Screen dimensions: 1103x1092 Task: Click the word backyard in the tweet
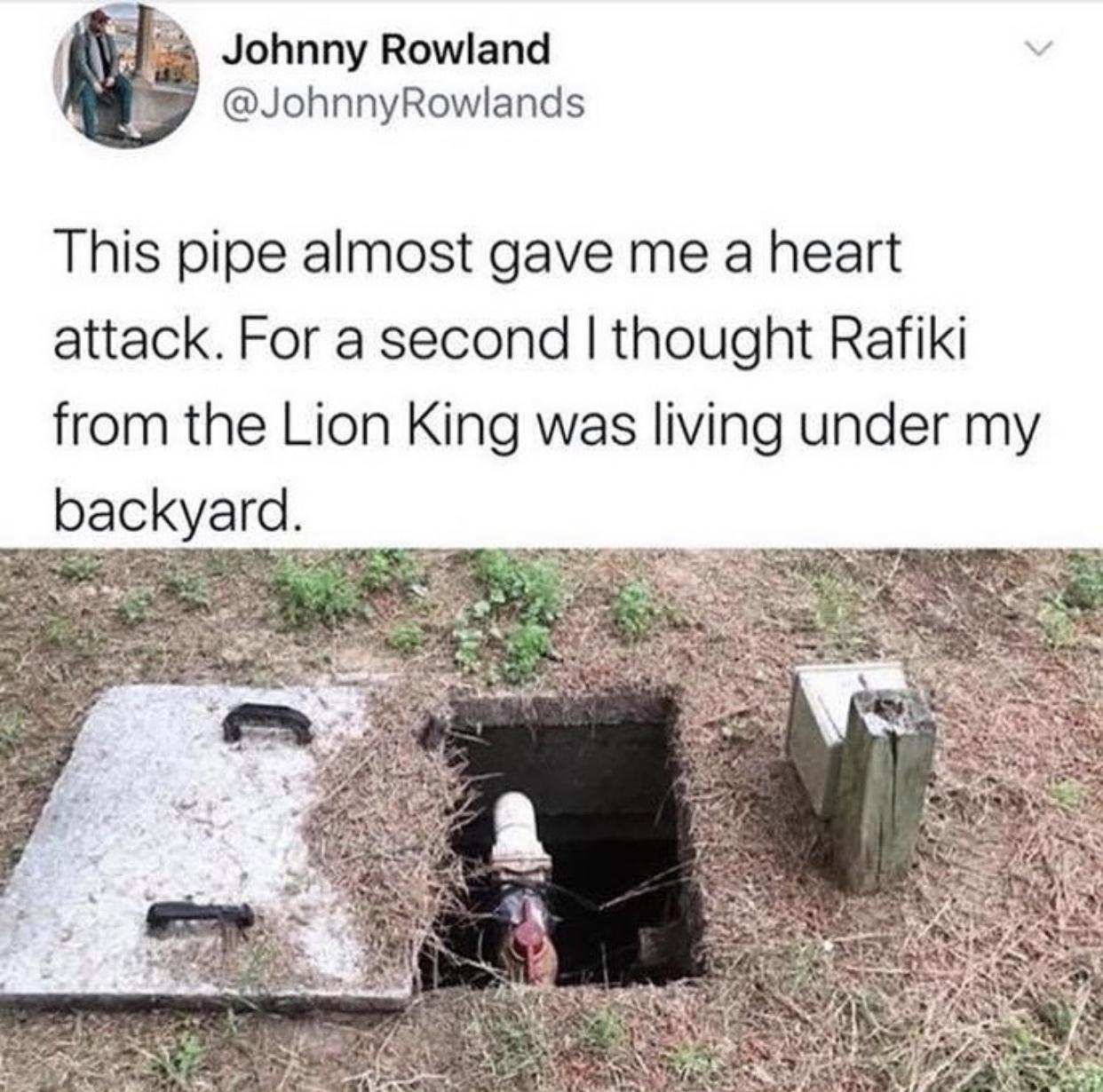click(171, 510)
